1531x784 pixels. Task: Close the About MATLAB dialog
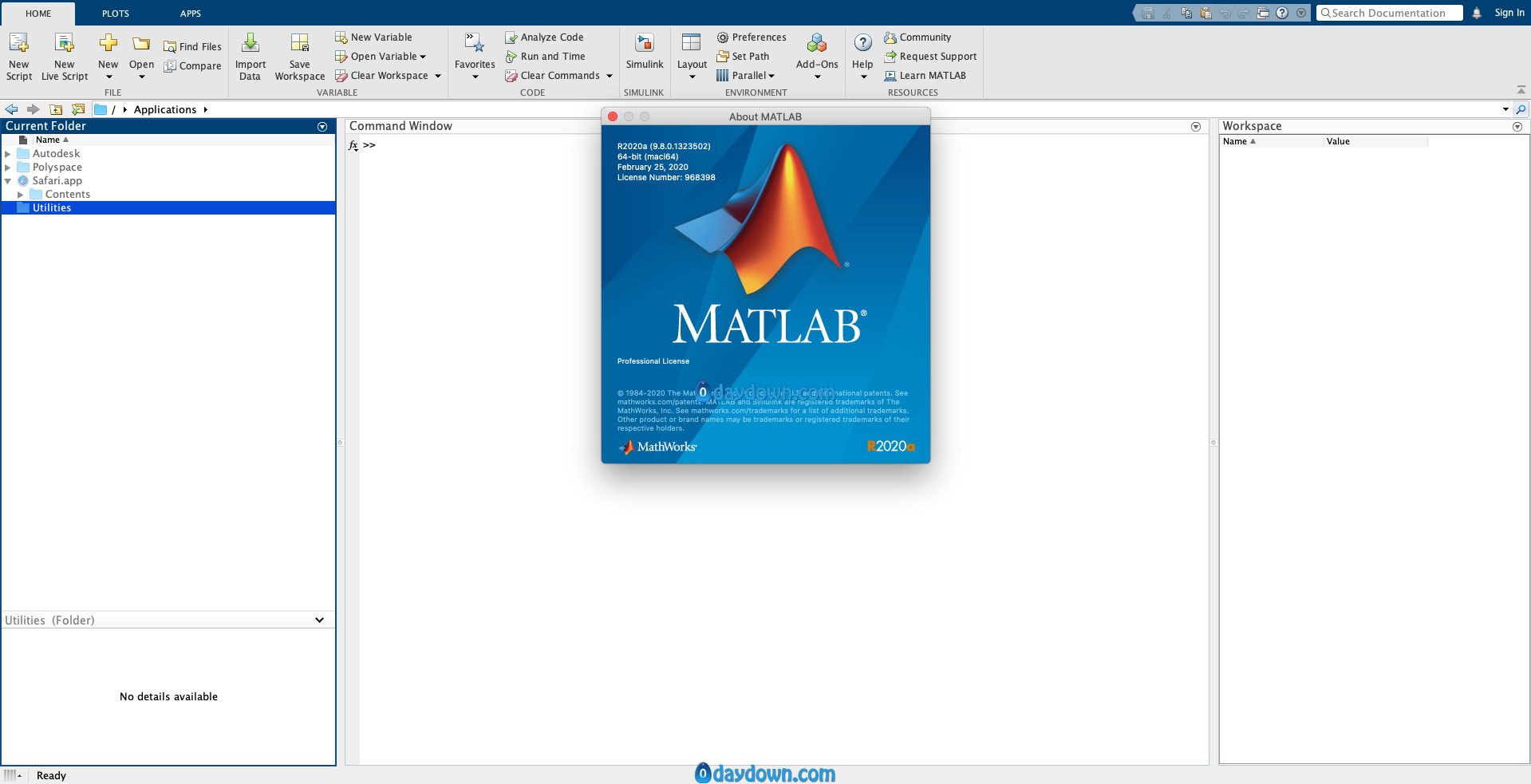coord(613,116)
